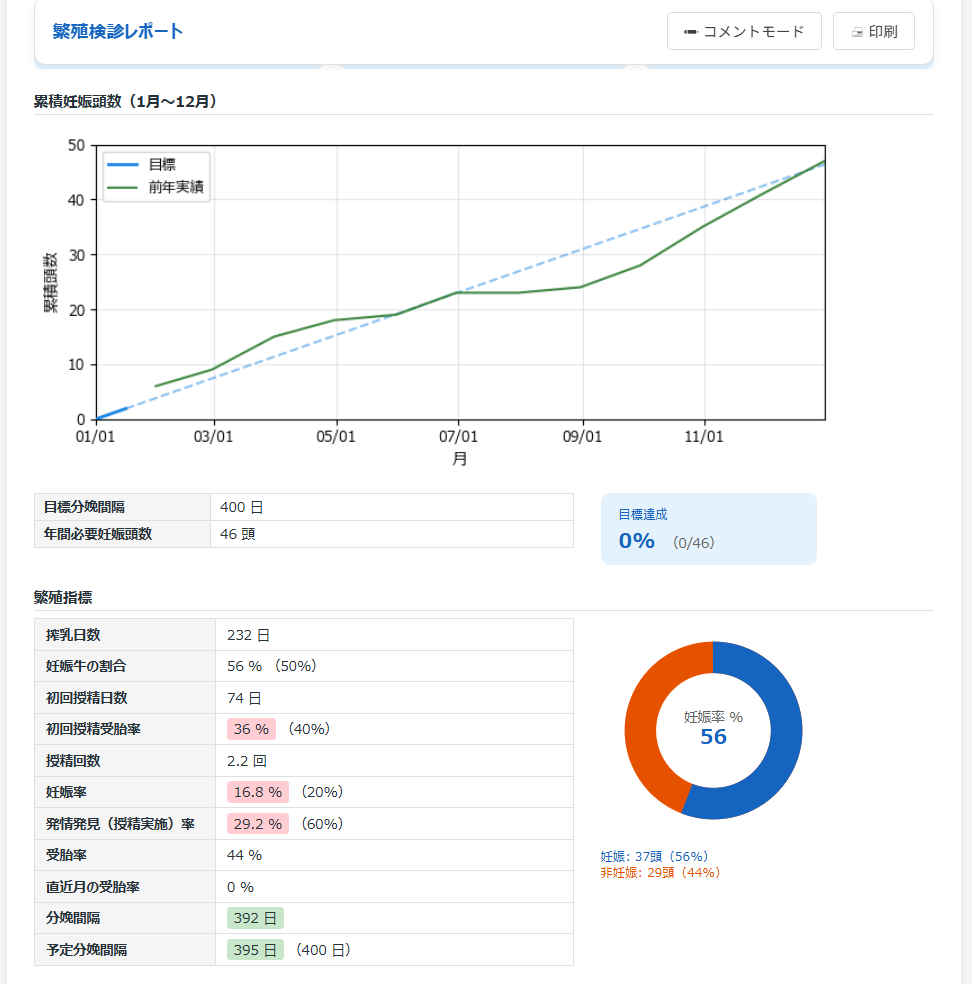The image size is (972, 984).
Task: Click the green 395 日 badge
Action: click(x=255, y=950)
